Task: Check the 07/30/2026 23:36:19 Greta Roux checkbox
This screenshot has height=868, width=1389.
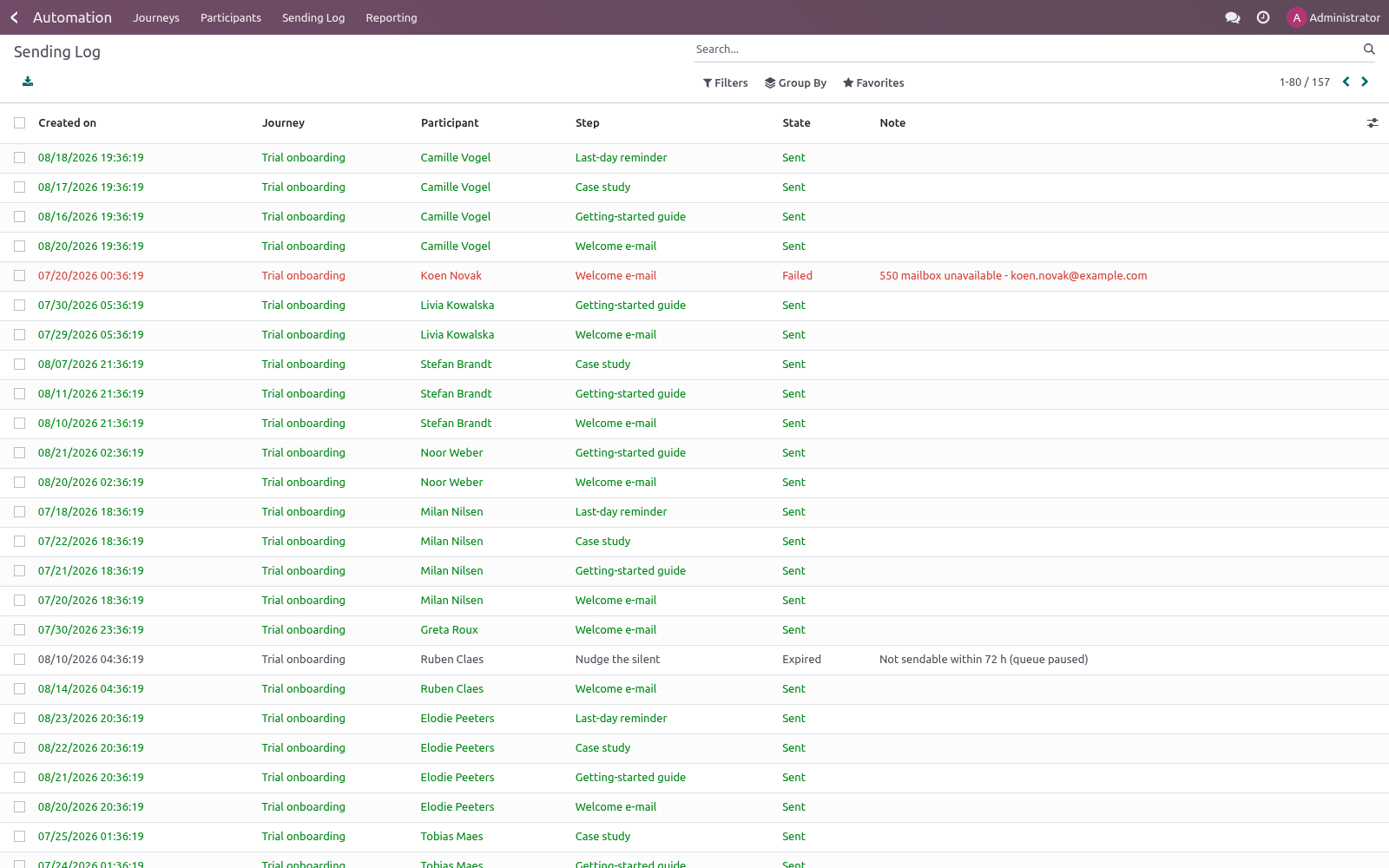Action: point(19,630)
